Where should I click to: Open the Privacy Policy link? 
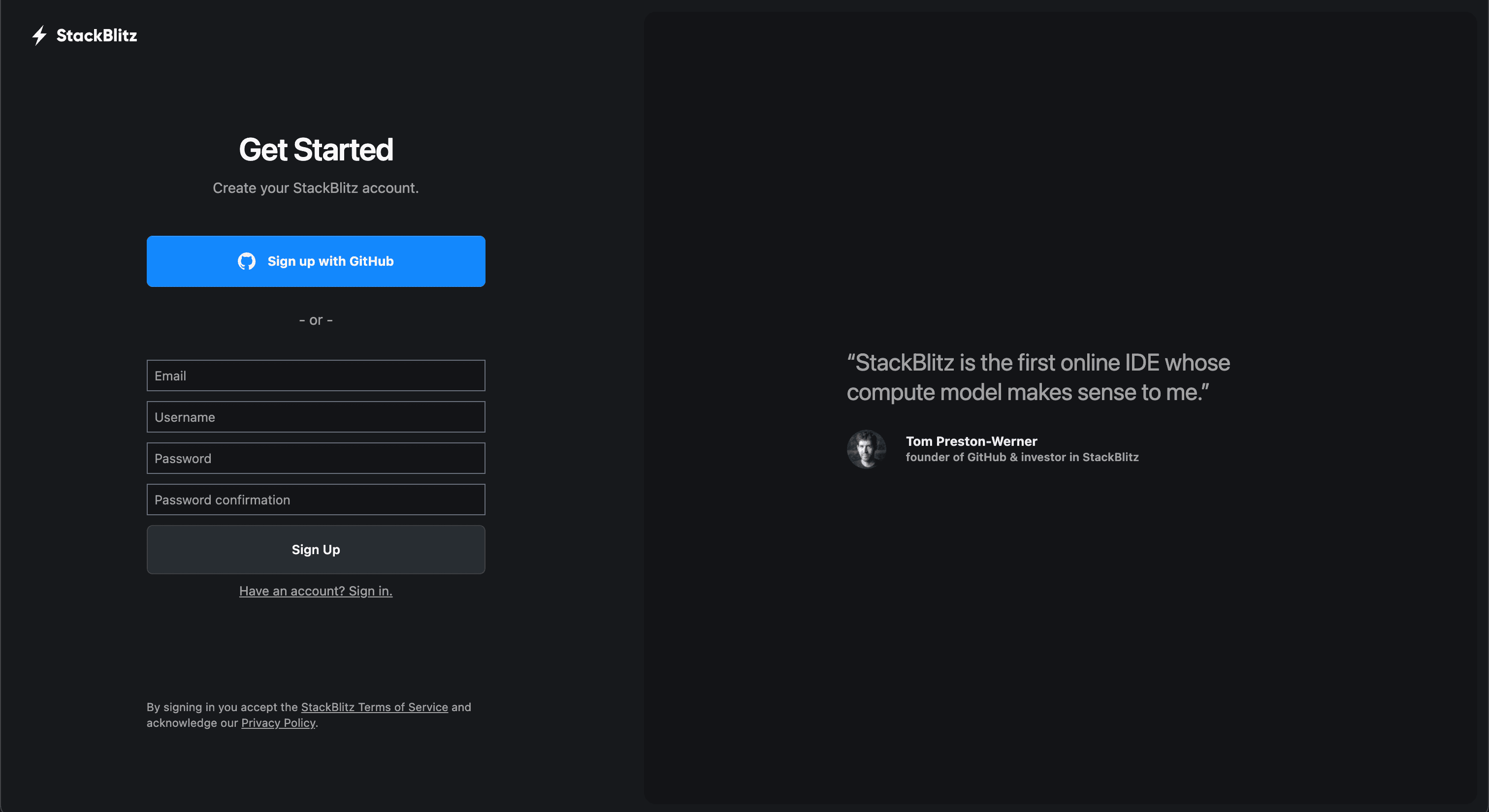coord(278,723)
